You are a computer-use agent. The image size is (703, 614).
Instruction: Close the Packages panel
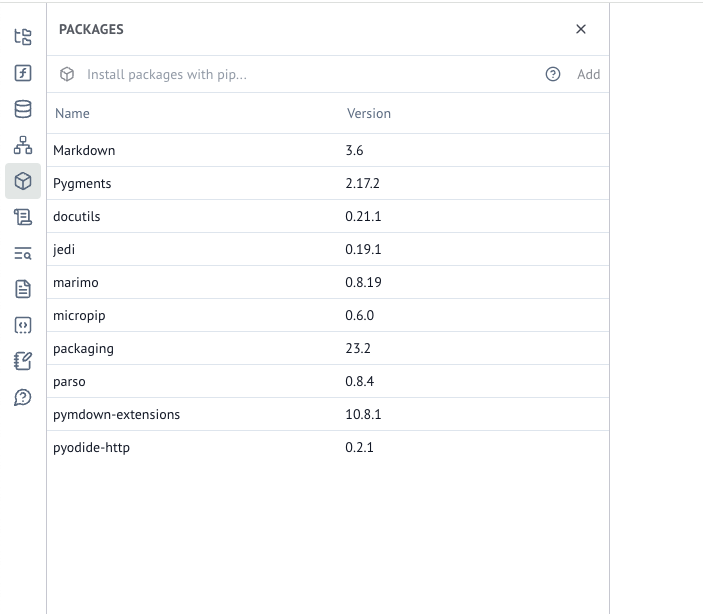(x=581, y=29)
